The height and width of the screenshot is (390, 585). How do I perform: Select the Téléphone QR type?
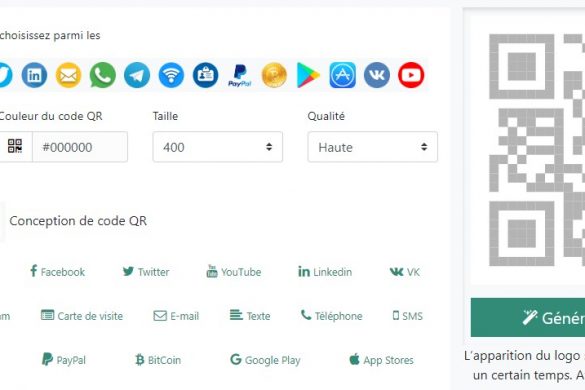[x=331, y=316]
